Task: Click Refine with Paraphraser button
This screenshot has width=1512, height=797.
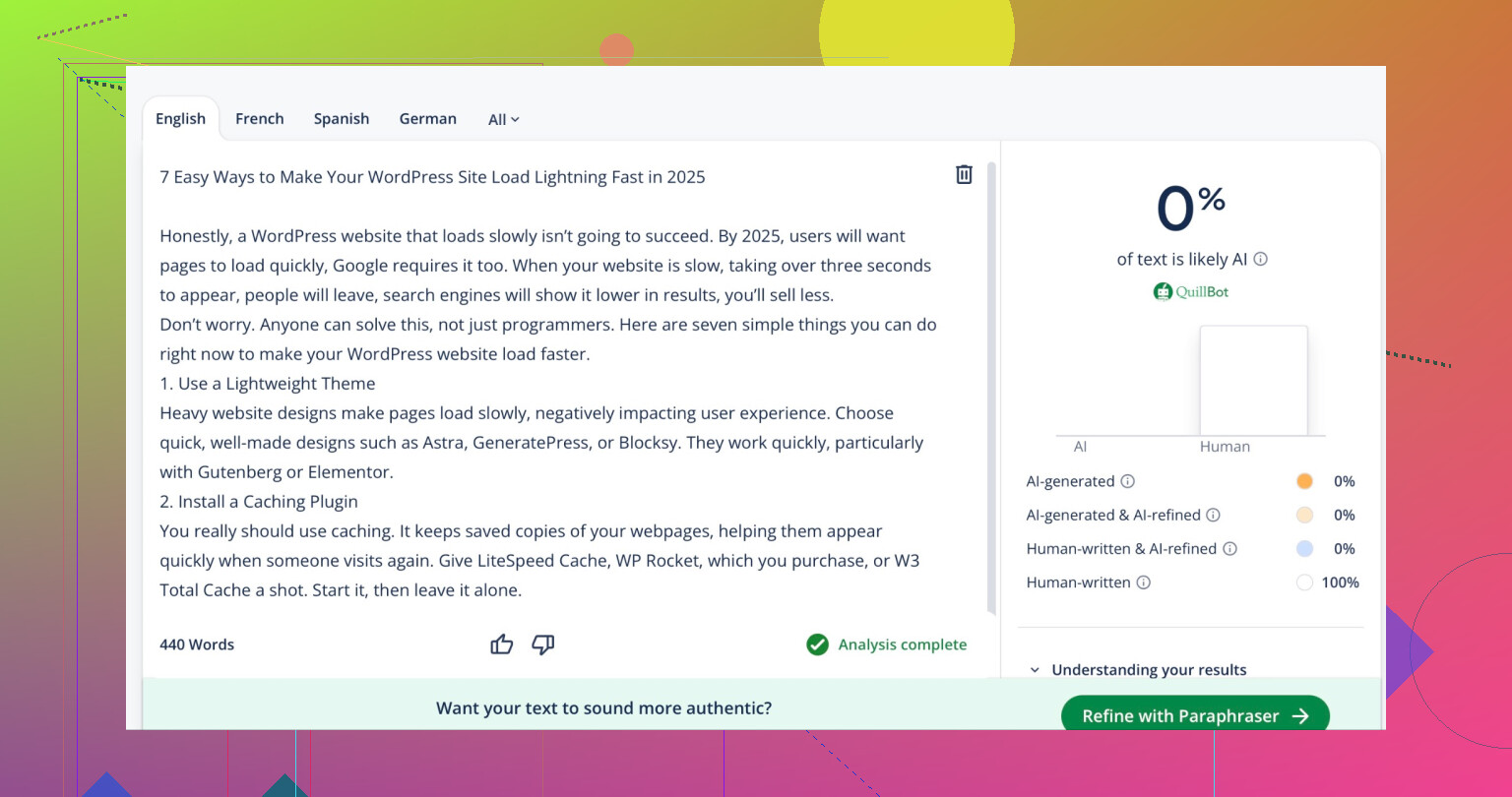Action: click(1194, 715)
